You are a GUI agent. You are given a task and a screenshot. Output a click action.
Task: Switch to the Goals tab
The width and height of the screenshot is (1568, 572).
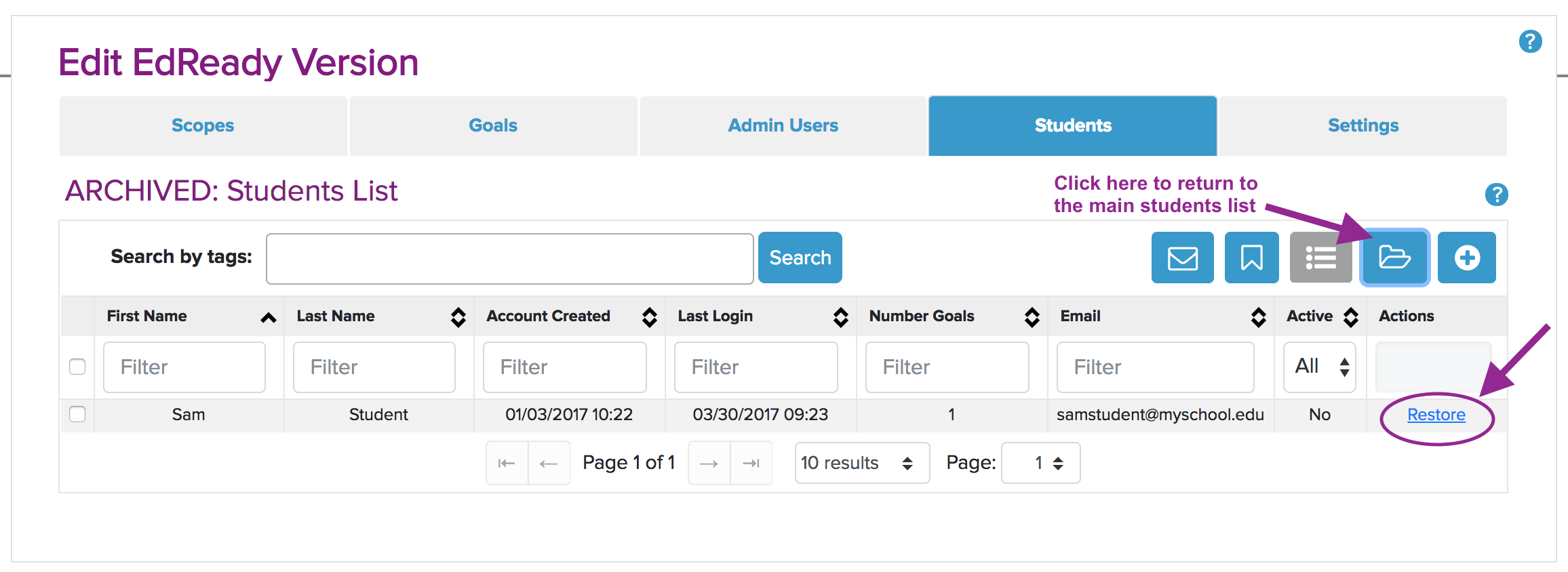[493, 125]
